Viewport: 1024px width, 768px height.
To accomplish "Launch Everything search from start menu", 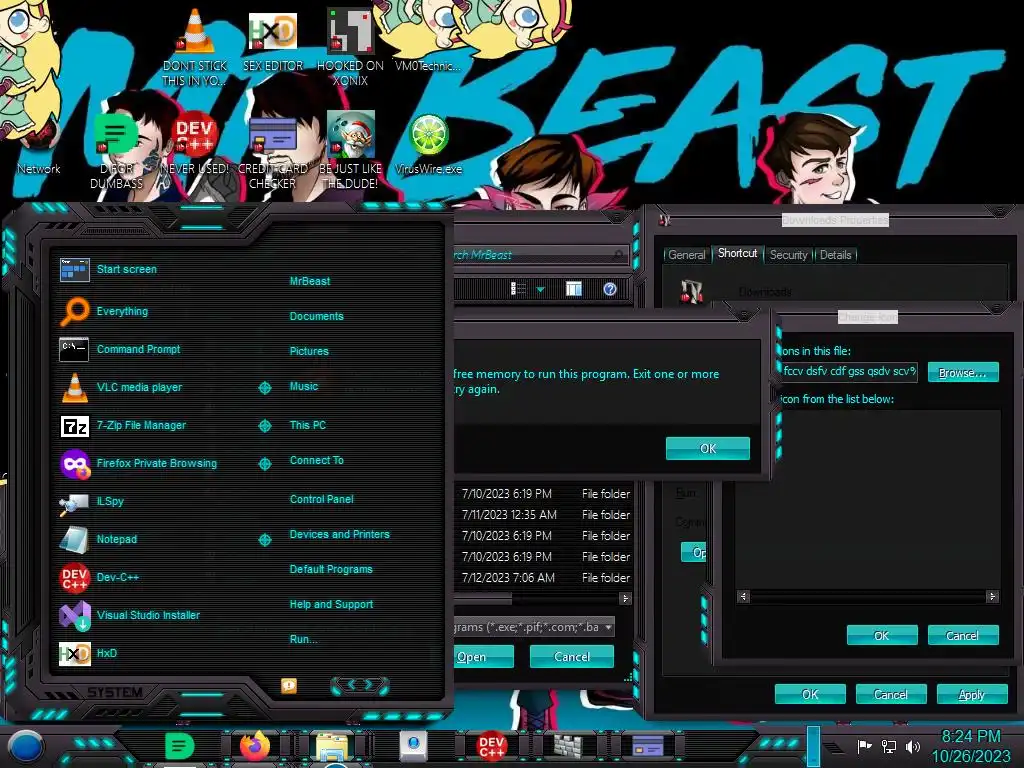I will pos(103,312).
